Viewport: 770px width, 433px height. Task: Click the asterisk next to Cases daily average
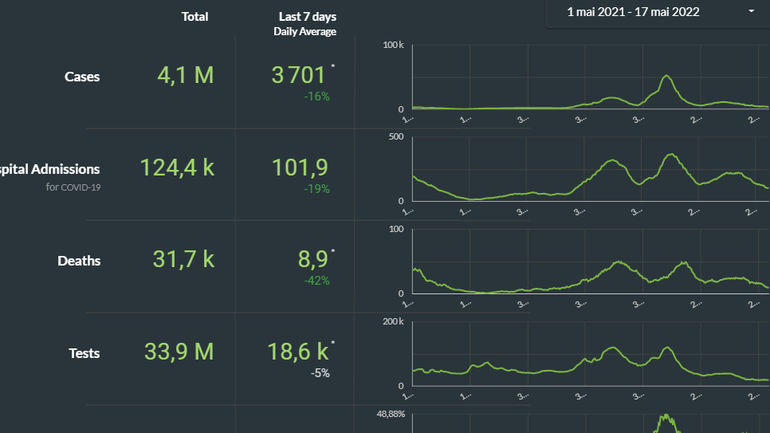tap(333, 67)
